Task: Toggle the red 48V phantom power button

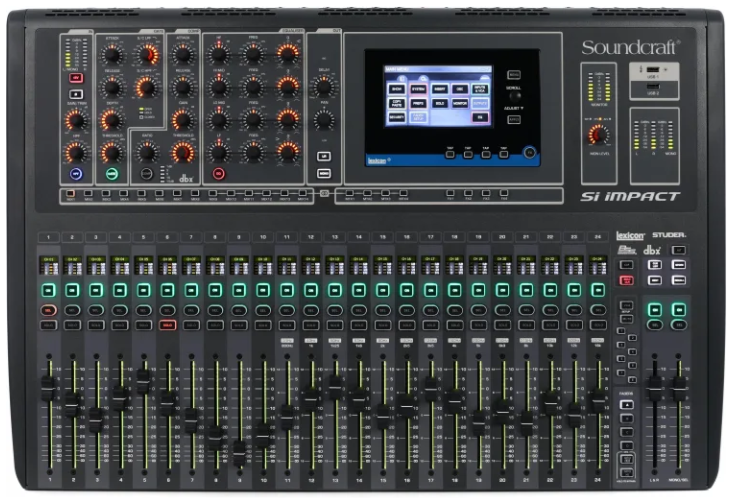Action: coord(76,78)
